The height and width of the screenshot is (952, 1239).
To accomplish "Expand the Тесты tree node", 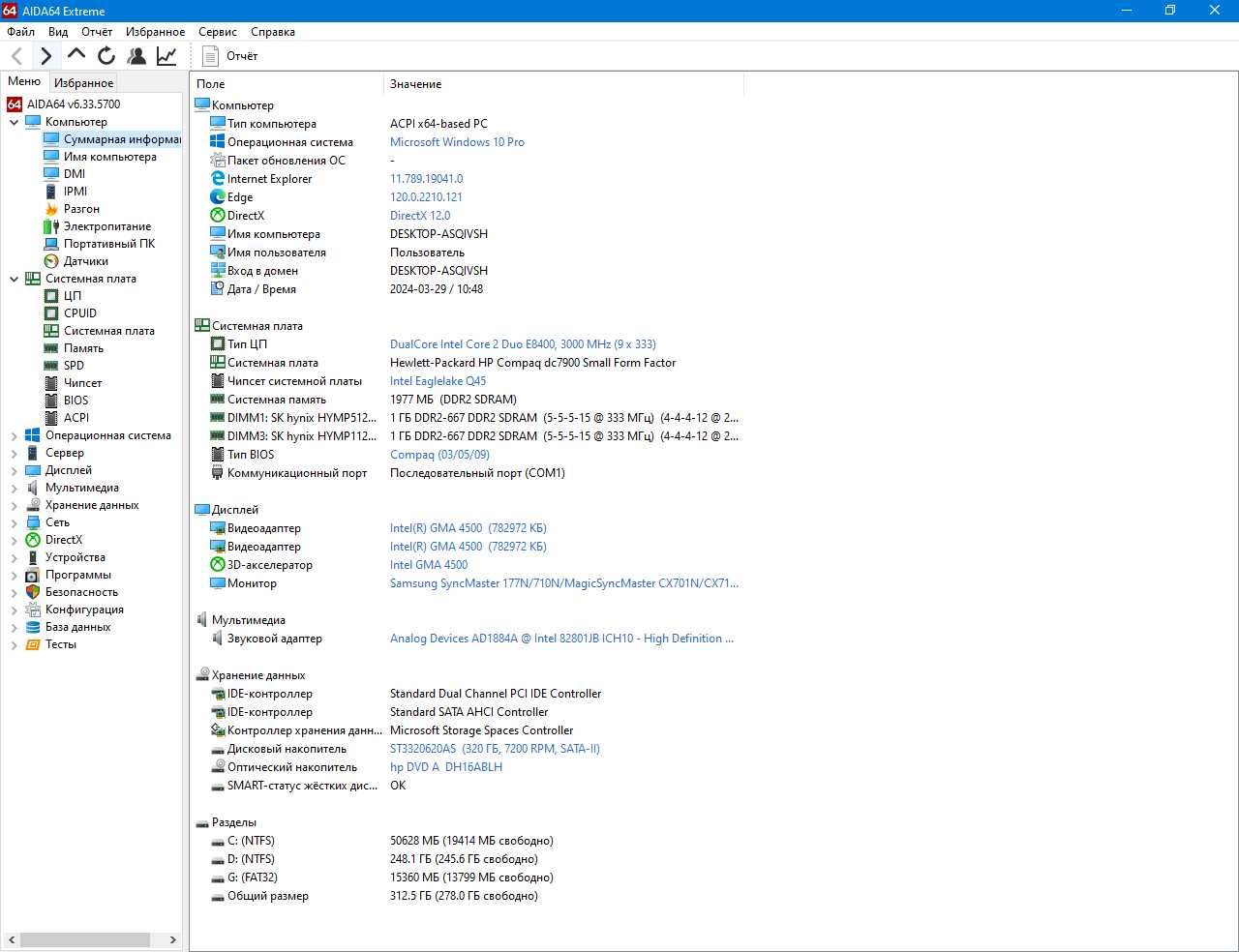I will (x=15, y=644).
